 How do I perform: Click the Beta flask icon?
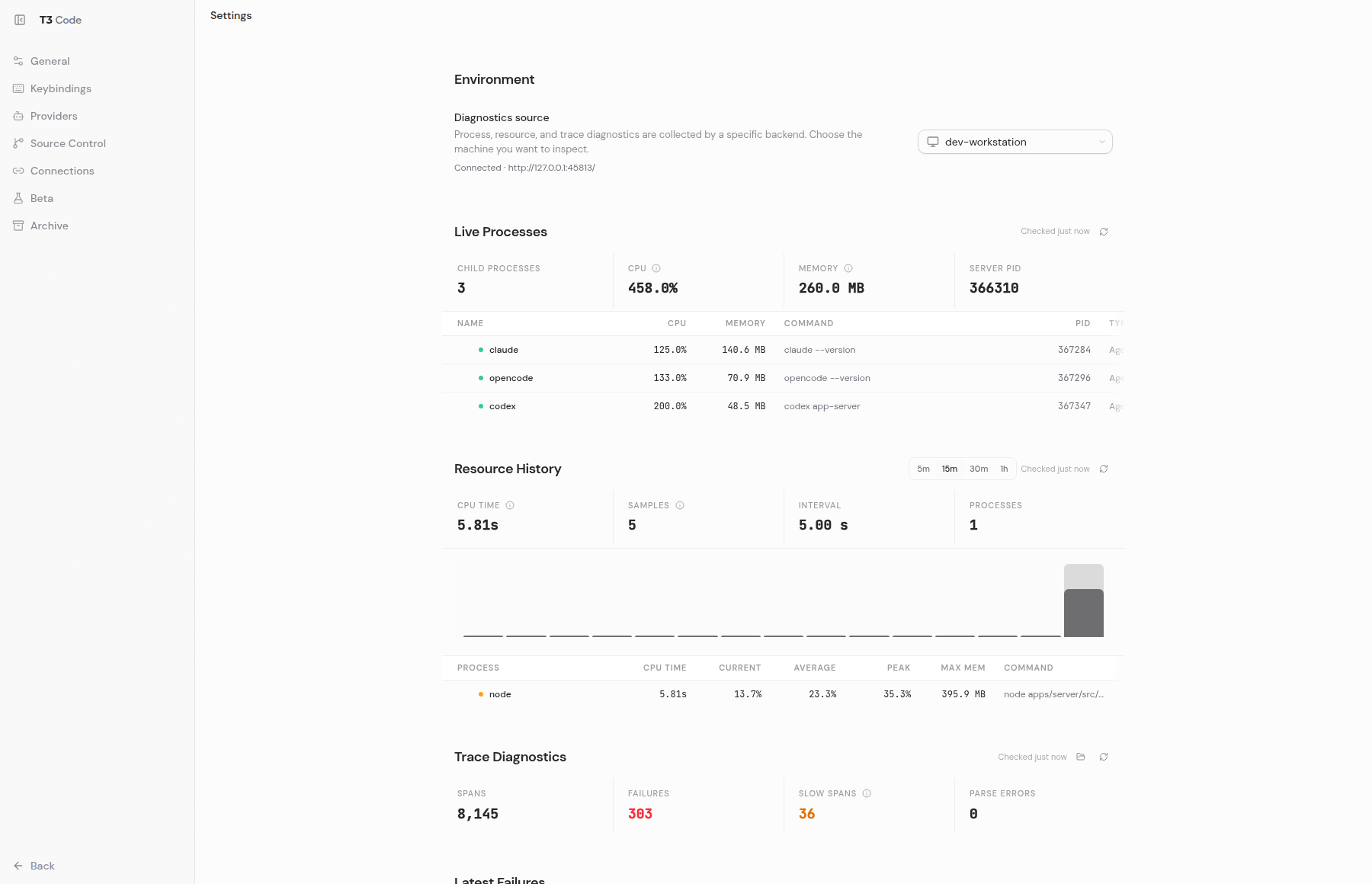(18, 198)
